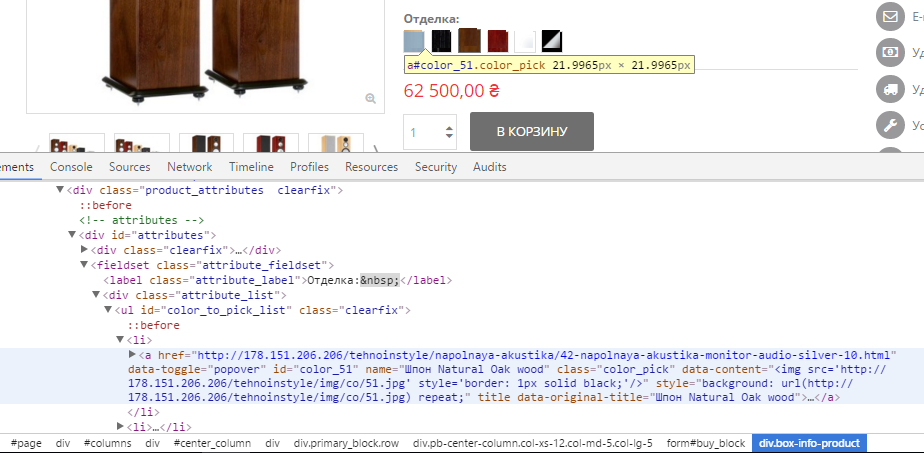The width and height of the screenshot is (924, 453).
Task: Increase quantity with the up stepper arrow
Action: 450,128
